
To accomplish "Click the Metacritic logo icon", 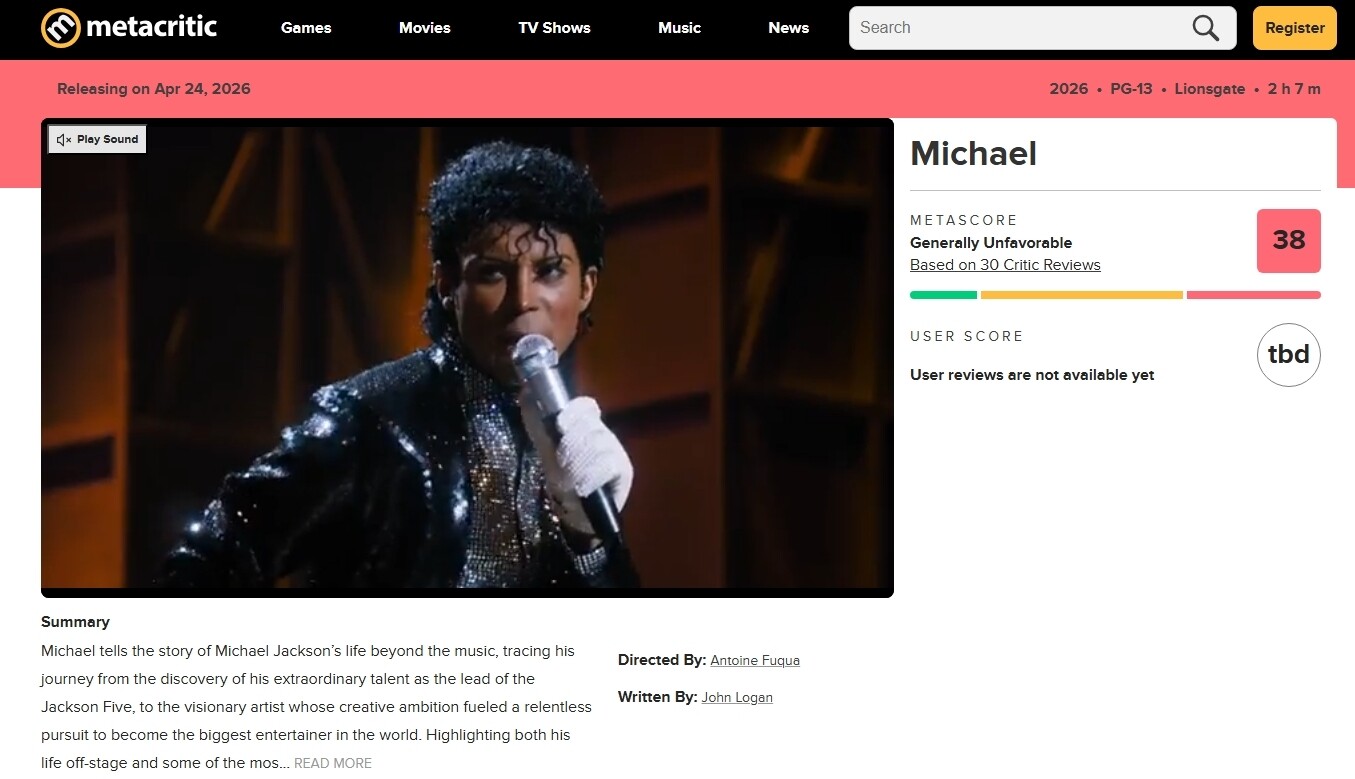I will tap(60, 28).
